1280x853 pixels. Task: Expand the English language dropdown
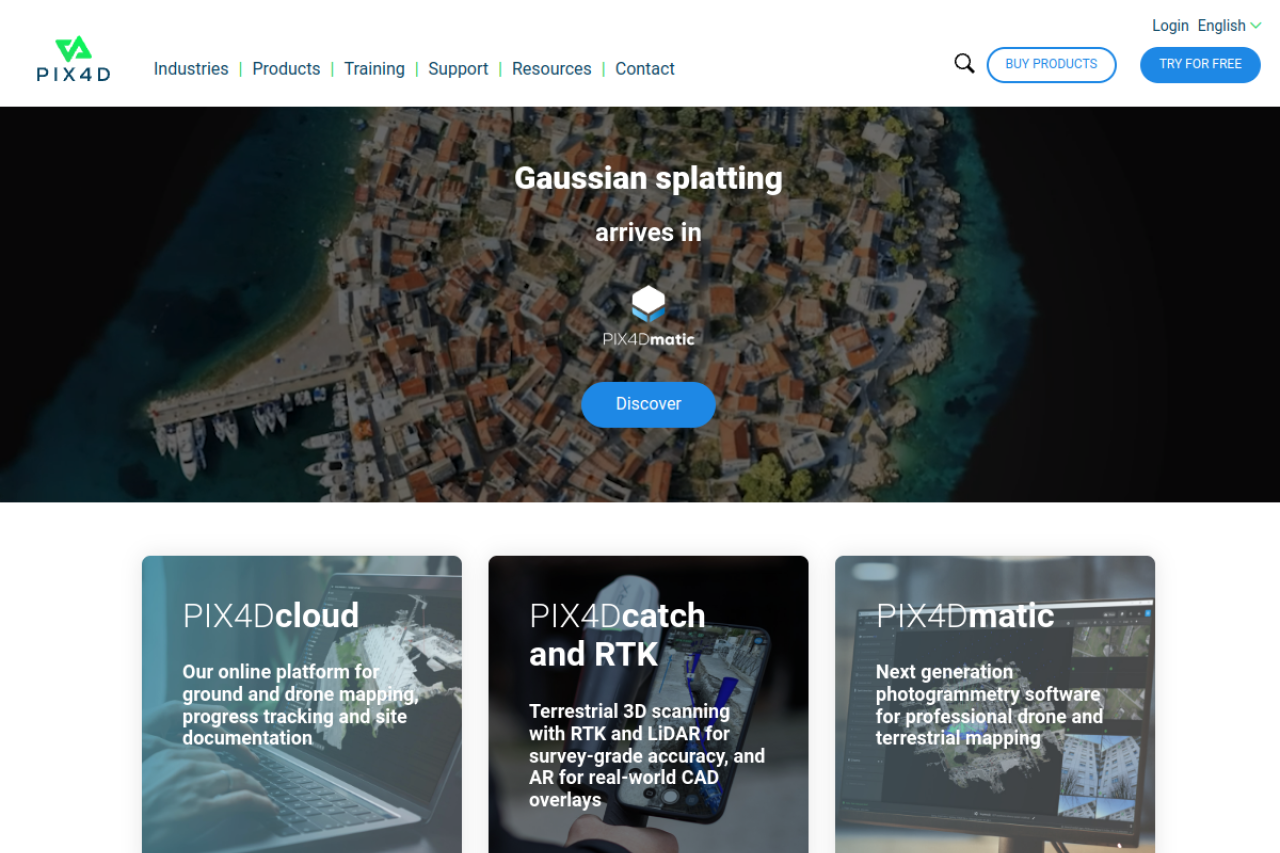click(x=1229, y=26)
